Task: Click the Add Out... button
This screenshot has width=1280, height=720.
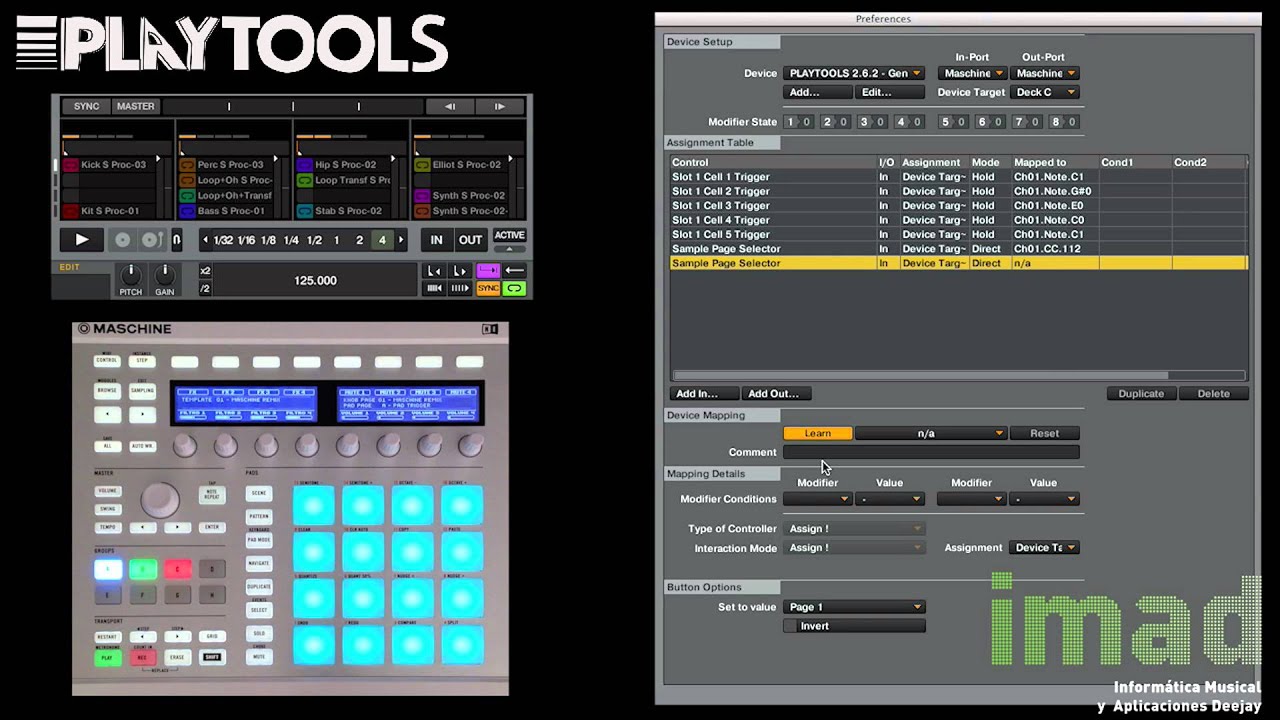Action: [x=777, y=394]
